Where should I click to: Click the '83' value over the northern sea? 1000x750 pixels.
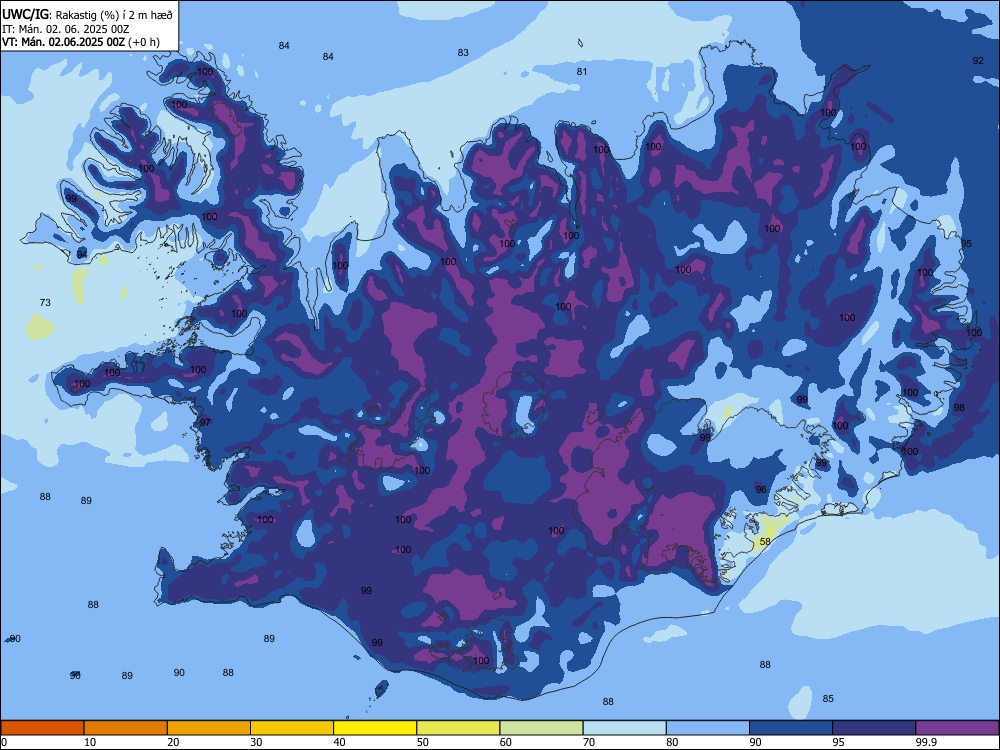(463, 52)
